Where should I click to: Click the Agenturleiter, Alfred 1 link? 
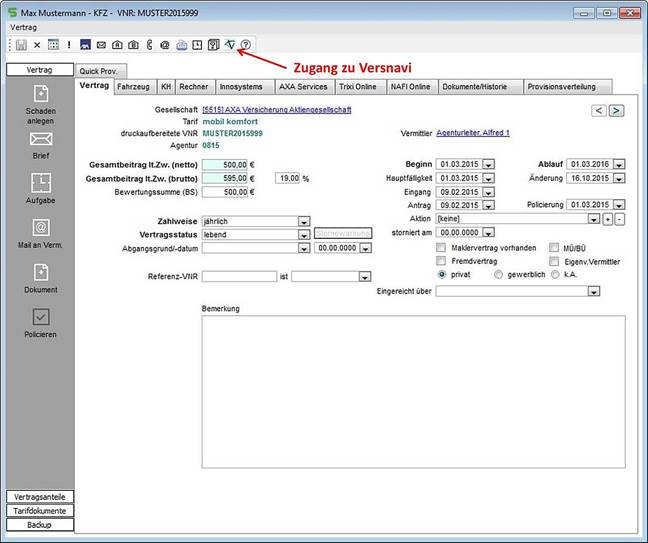tap(473, 132)
